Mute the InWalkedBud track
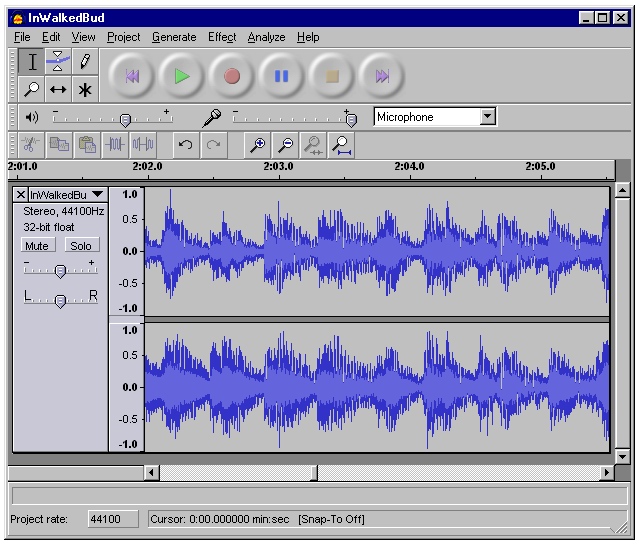Image resolution: width=641 pixels, height=545 pixels. (x=37, y=246)
